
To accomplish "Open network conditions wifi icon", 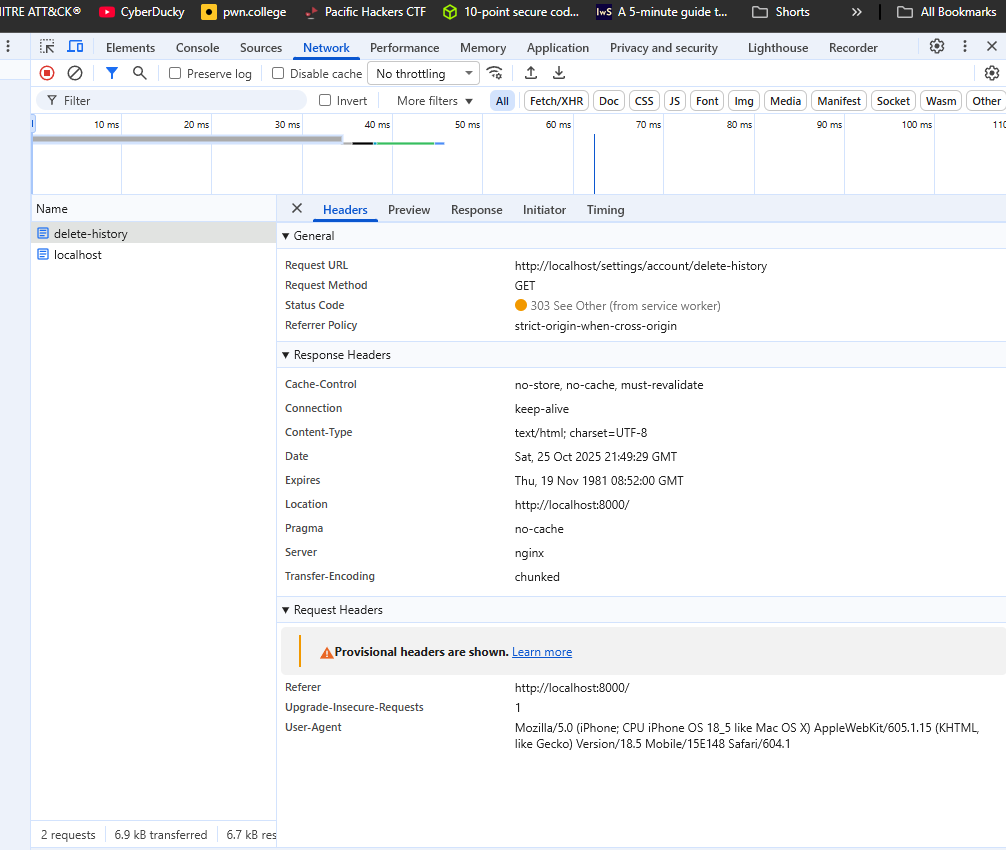I will [x=495, y=73].
